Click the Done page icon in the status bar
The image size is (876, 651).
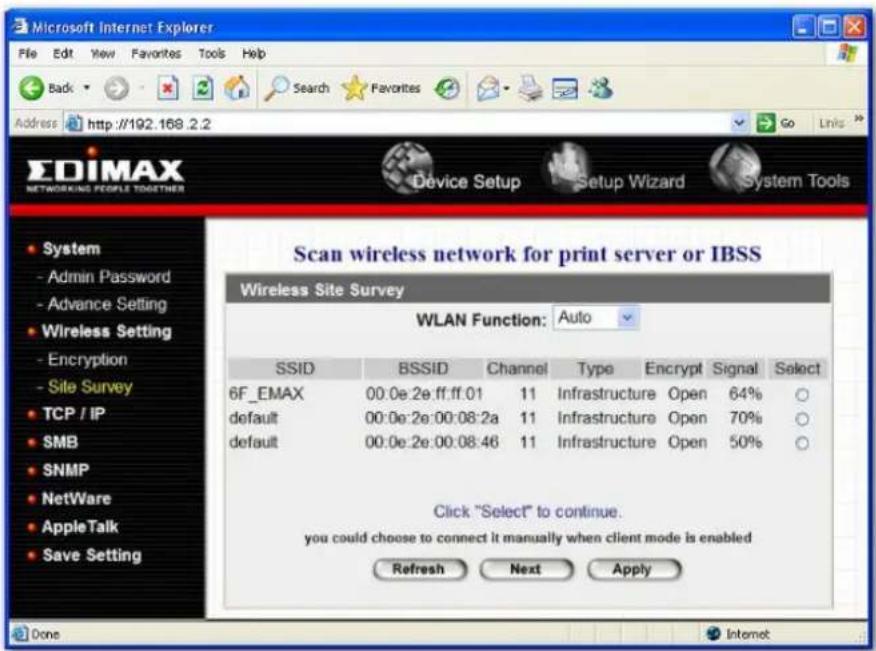point(20,634)
